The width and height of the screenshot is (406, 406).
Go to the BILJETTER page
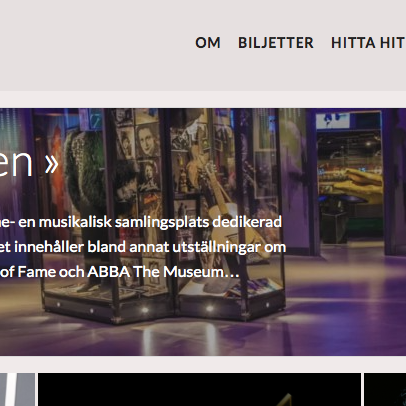tap(276, 43)
